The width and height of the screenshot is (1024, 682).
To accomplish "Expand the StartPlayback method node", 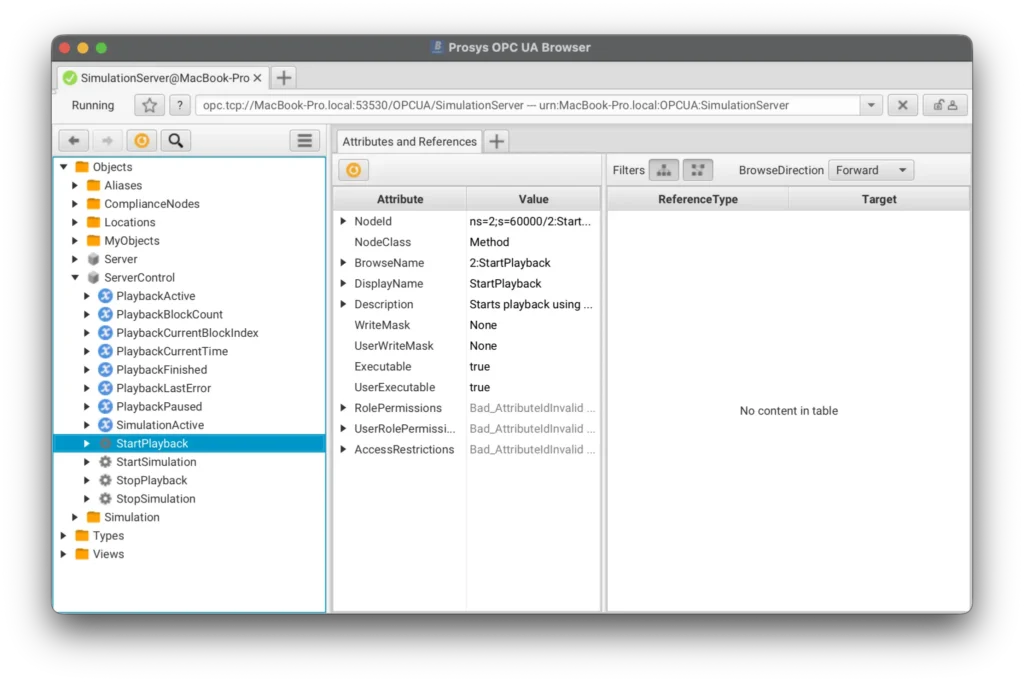I will pos(86,444).
